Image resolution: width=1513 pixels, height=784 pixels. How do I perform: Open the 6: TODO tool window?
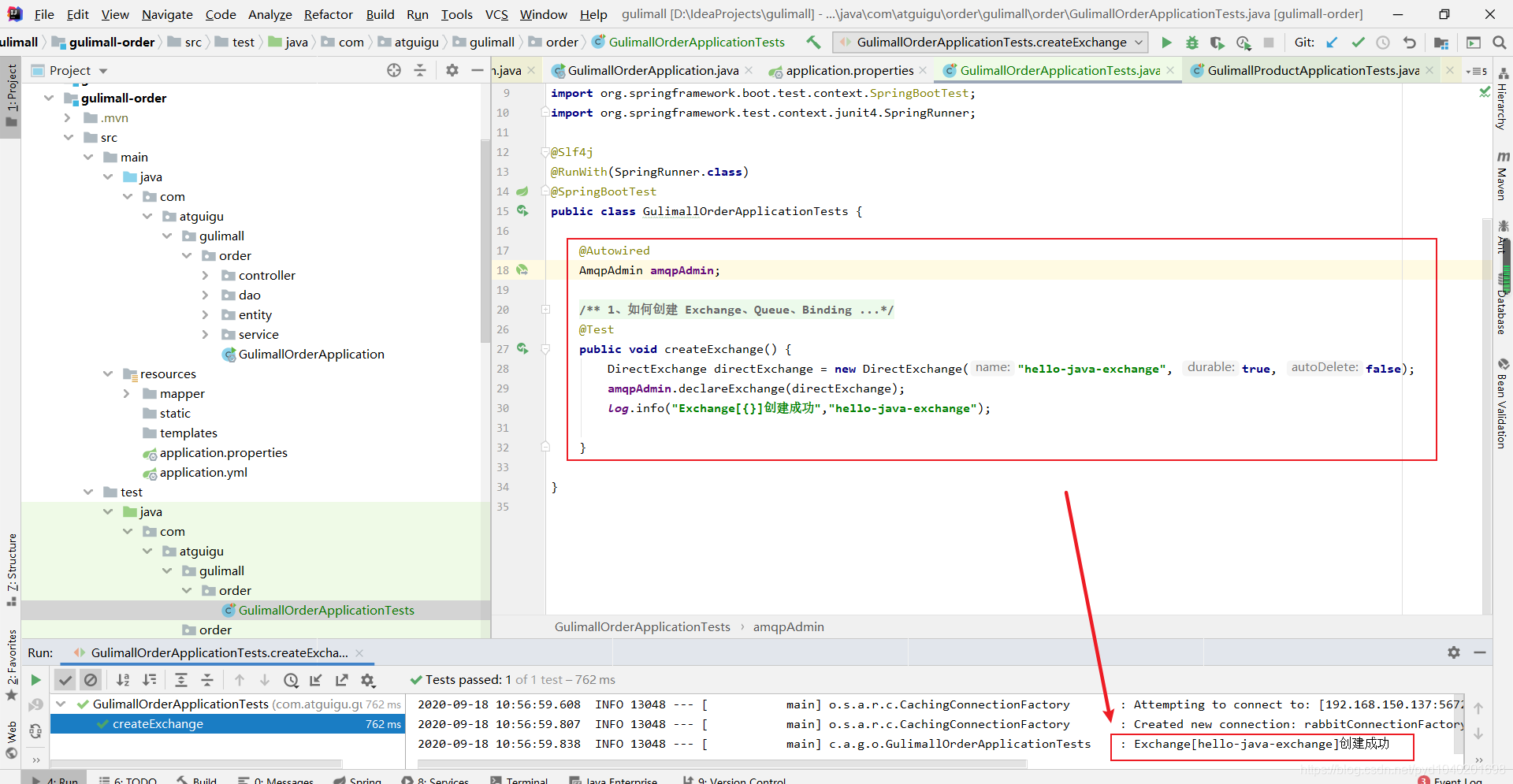pos(128,781)
